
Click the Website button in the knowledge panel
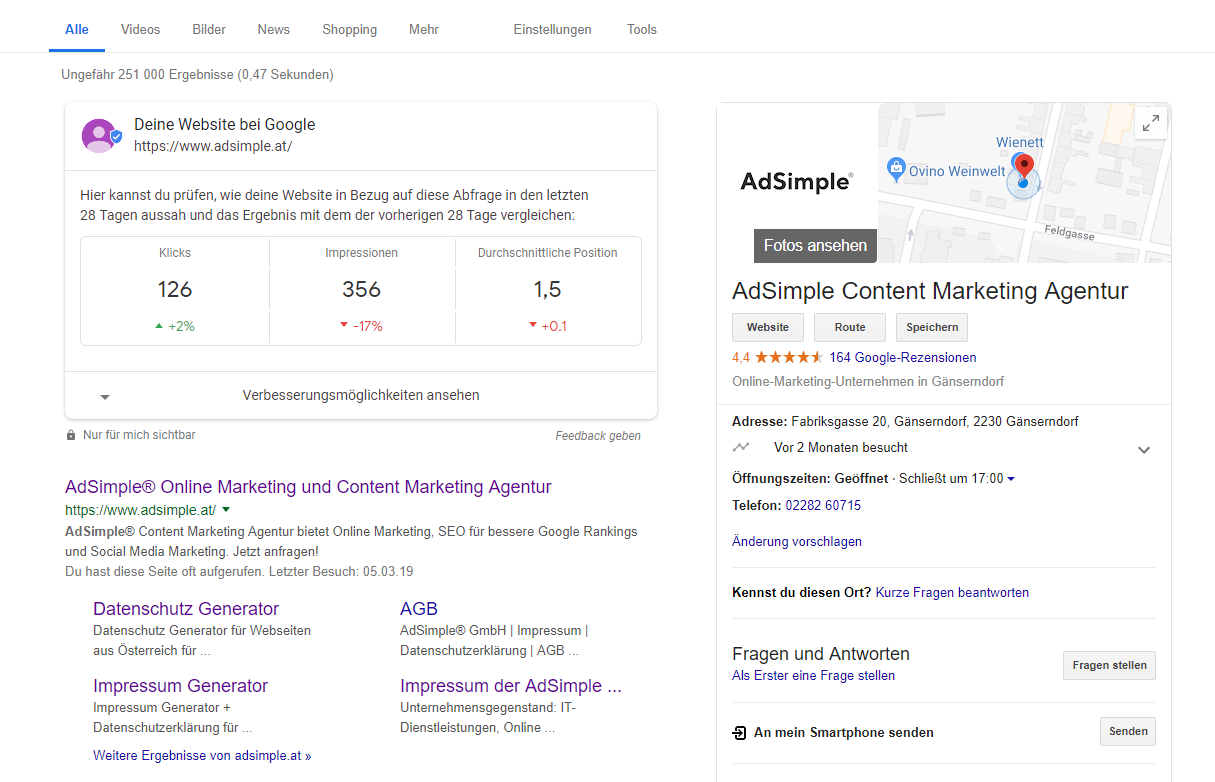(x=767, y=327)
